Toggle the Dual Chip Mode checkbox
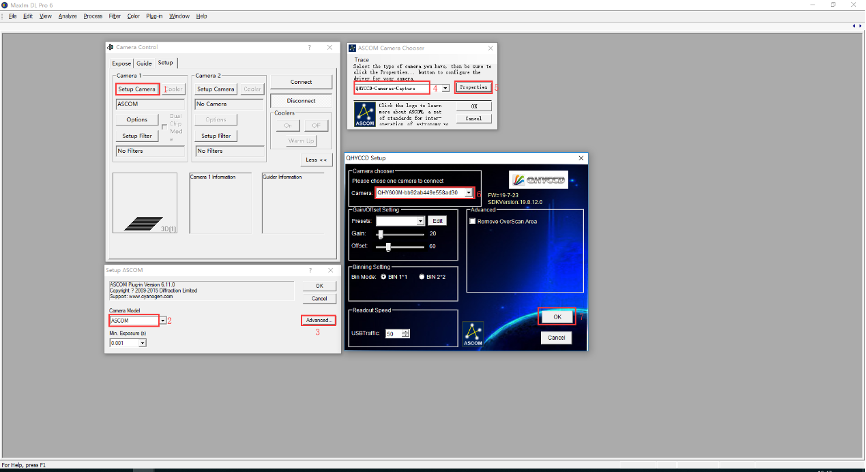Viewport: 866px width, 472px height. pos(164,127)
